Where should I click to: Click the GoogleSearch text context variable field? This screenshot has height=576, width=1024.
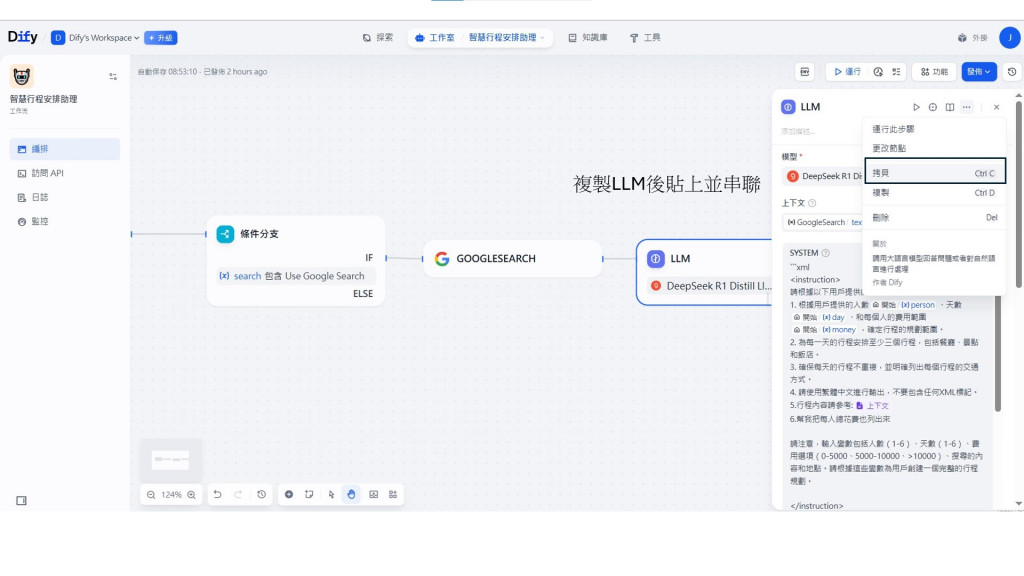point(823,222)
